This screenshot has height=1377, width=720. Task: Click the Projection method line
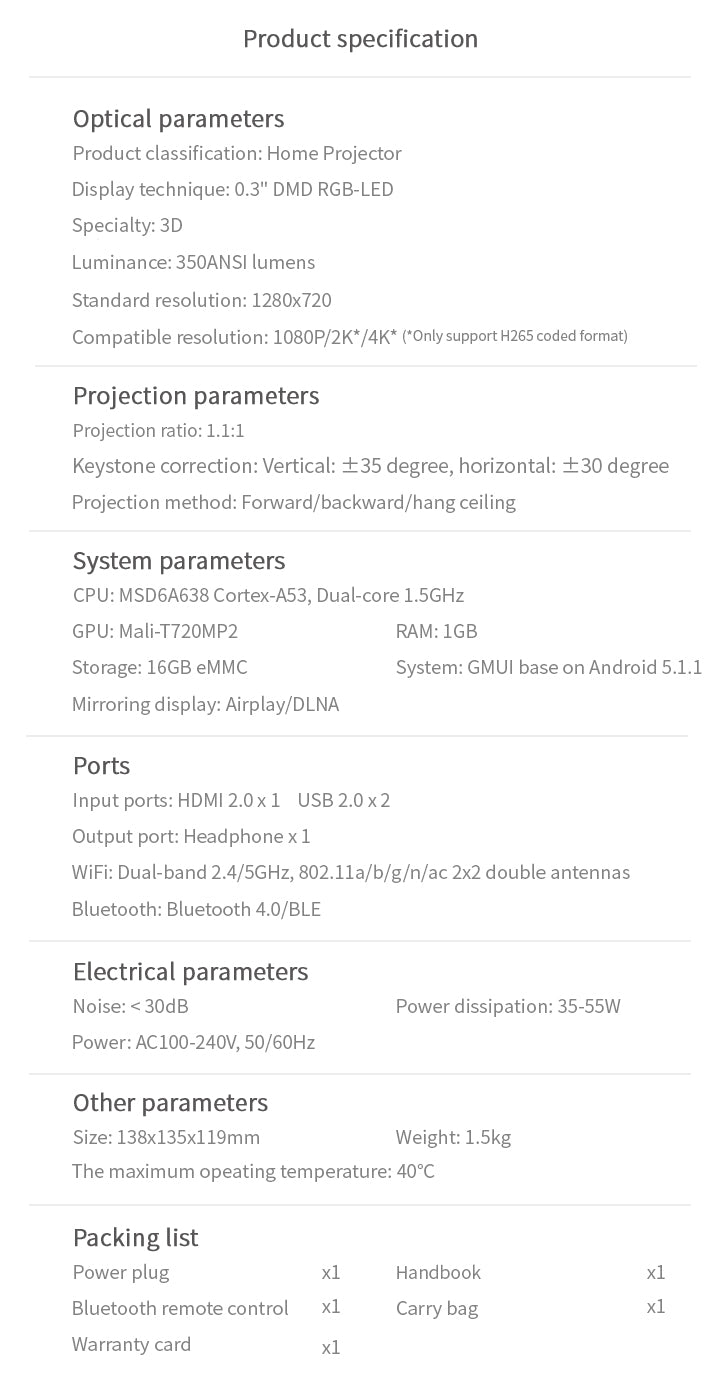click(293, 502)
